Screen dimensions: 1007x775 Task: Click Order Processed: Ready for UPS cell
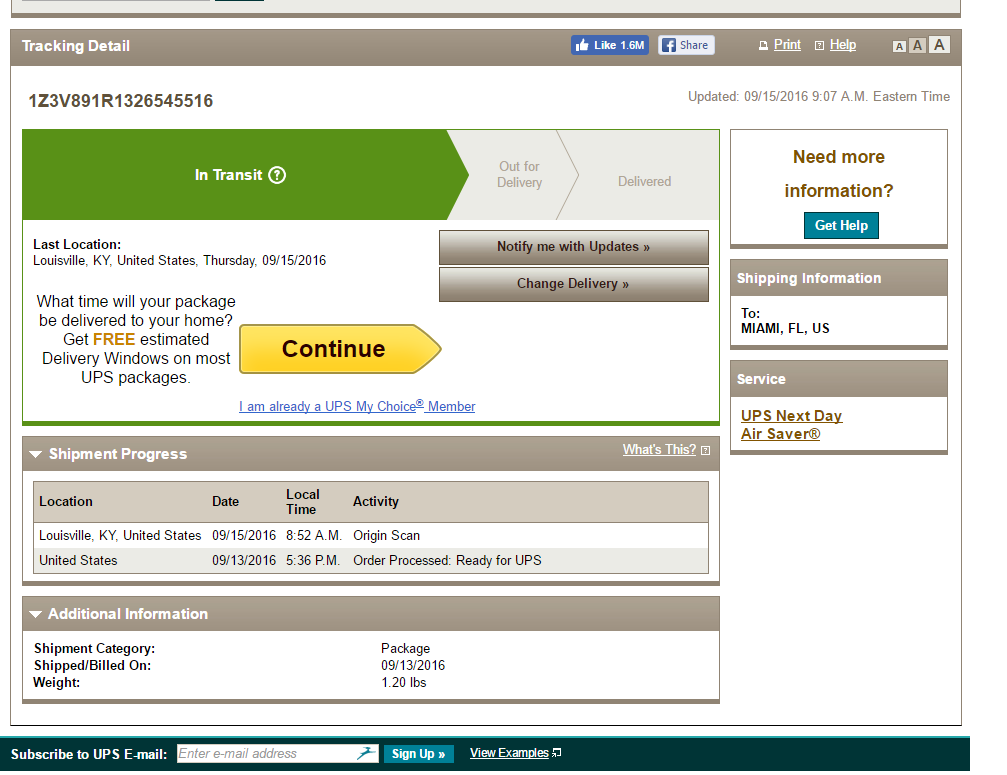(x=447, y=561)
